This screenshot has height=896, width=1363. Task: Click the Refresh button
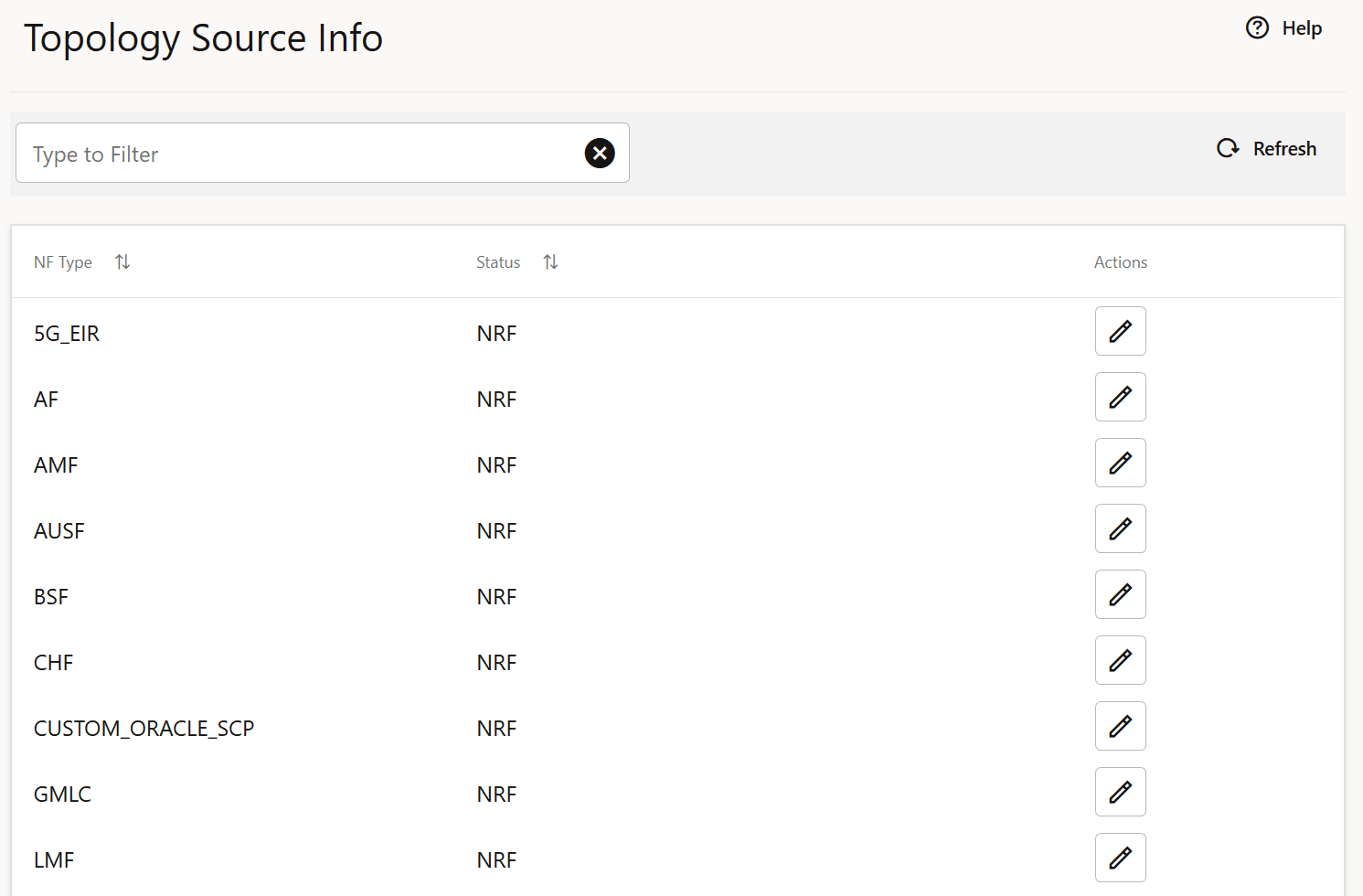click(x=1267, y=149)
